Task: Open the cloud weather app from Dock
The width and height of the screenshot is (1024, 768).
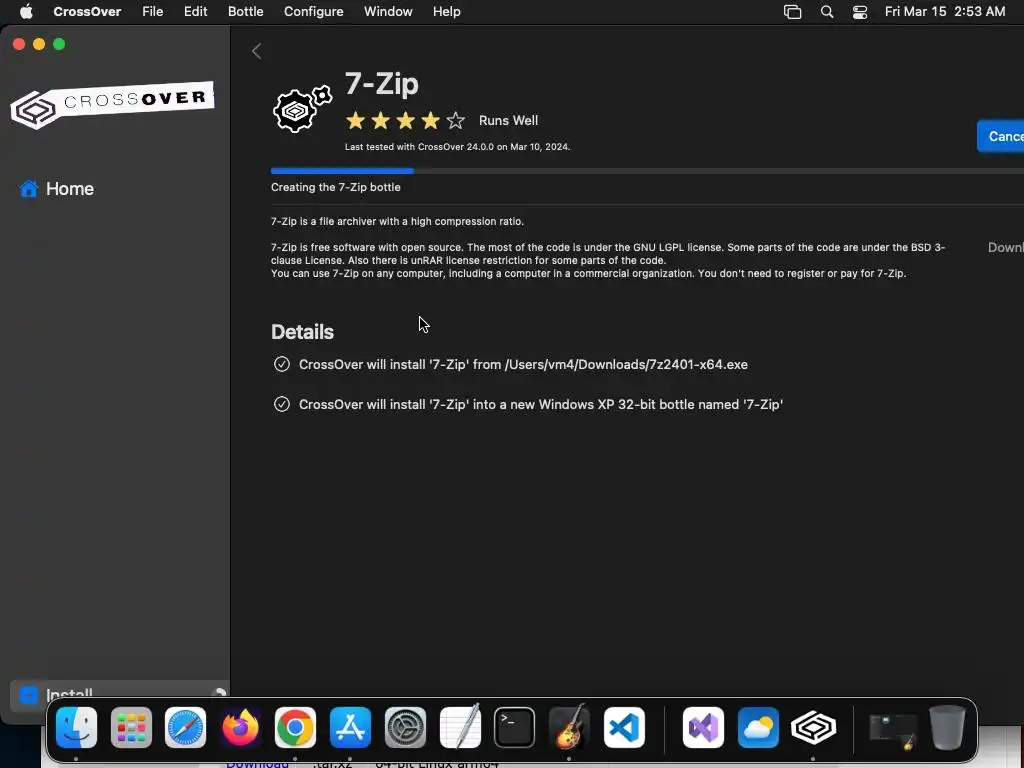Action: tap(758, 727)
